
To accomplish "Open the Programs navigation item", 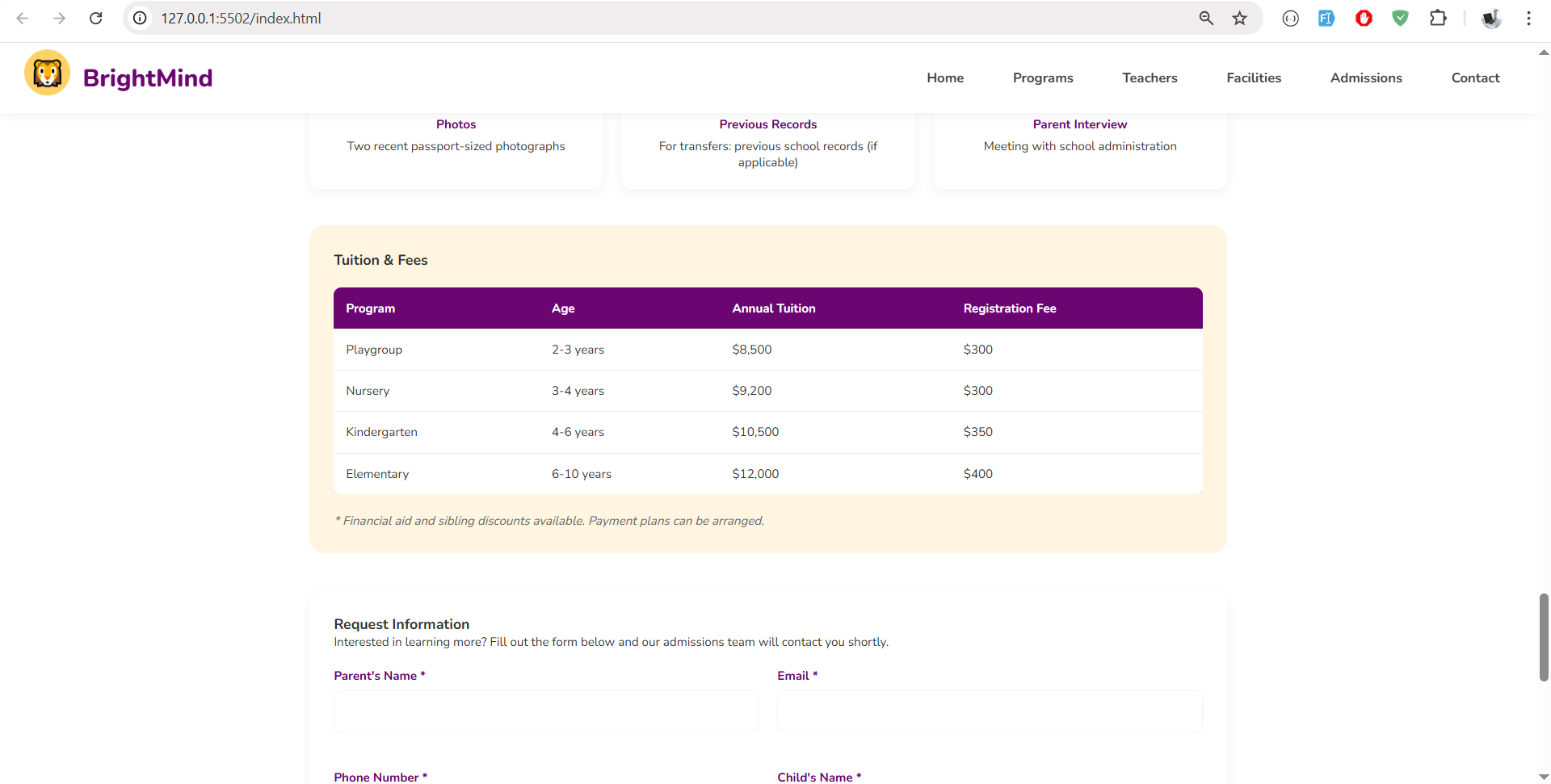I will click(1043, 78).
